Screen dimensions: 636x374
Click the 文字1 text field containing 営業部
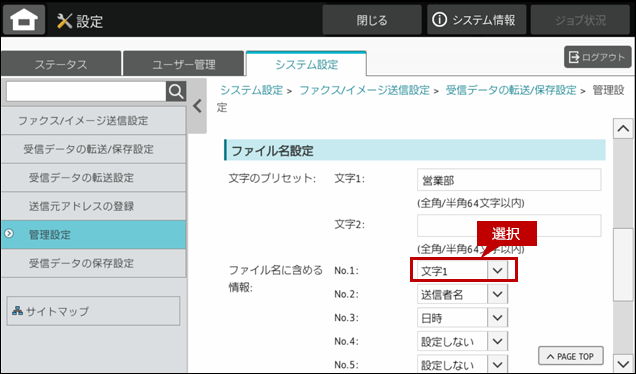509,180
